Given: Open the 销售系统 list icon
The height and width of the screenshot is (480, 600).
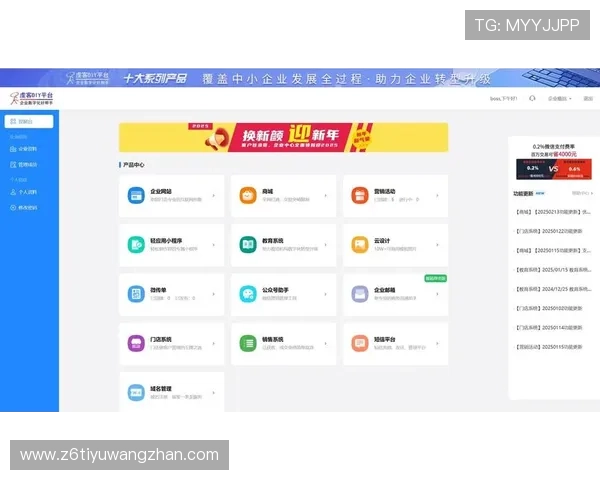Looking at the screenshot, I should coord(248,343).
